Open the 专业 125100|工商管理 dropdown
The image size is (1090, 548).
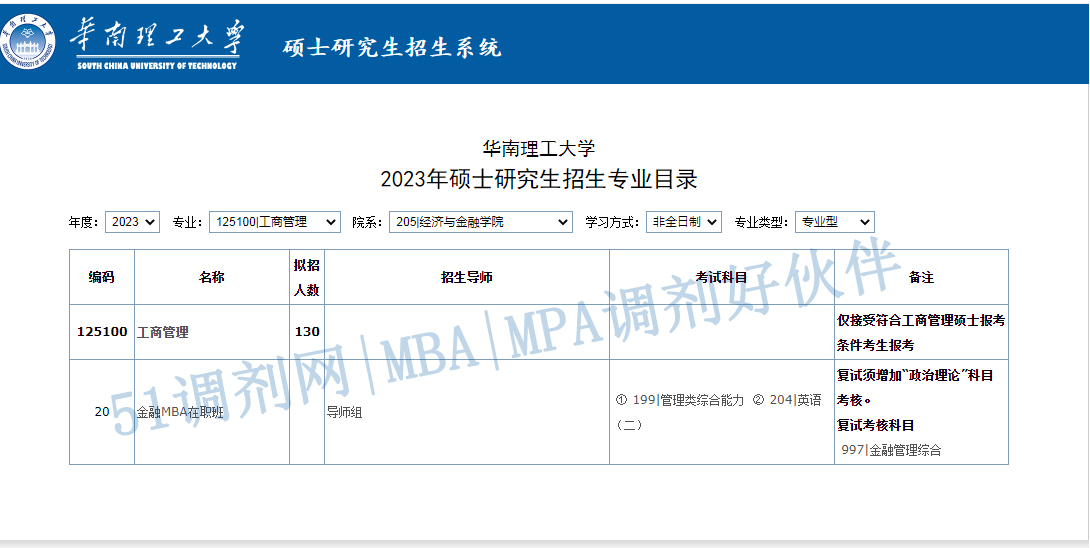[275, 222]
